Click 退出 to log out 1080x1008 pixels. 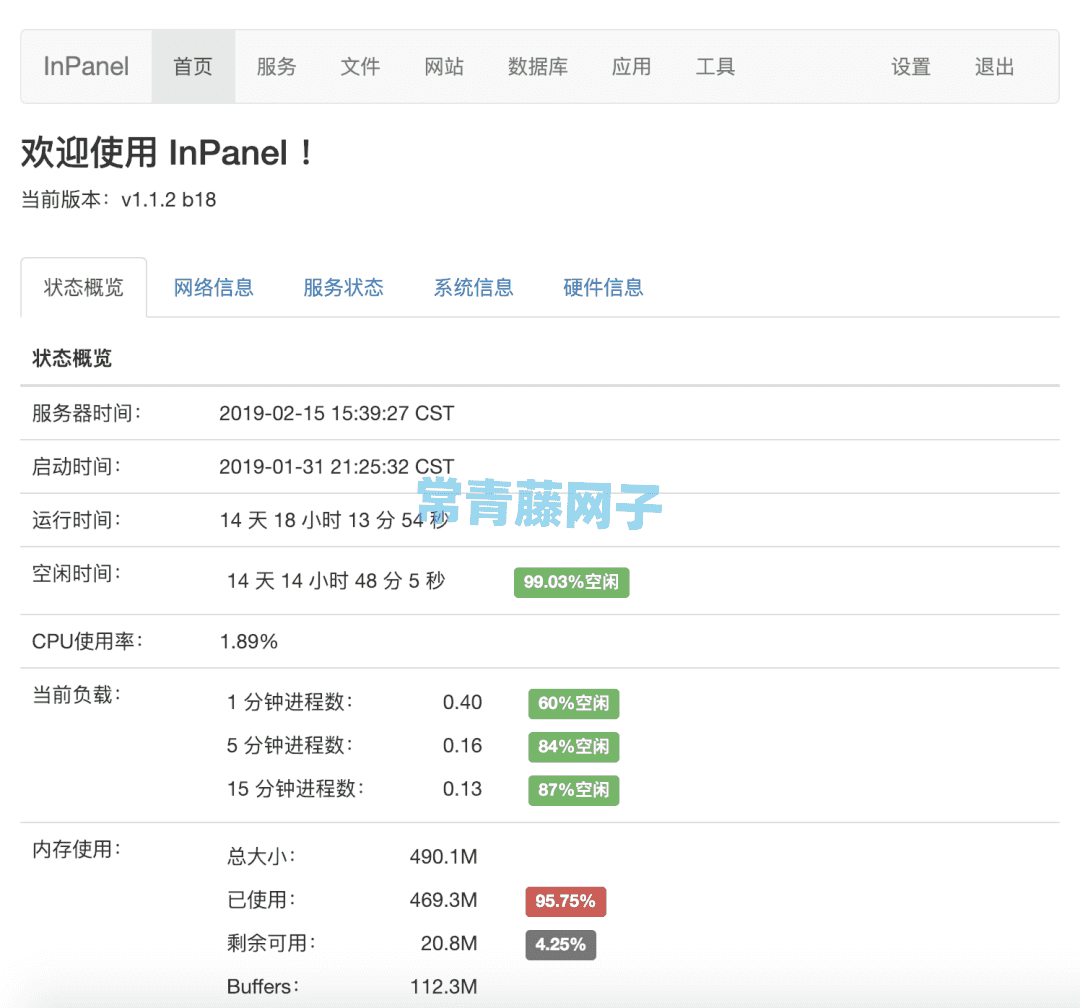click(x=993, y=66)
